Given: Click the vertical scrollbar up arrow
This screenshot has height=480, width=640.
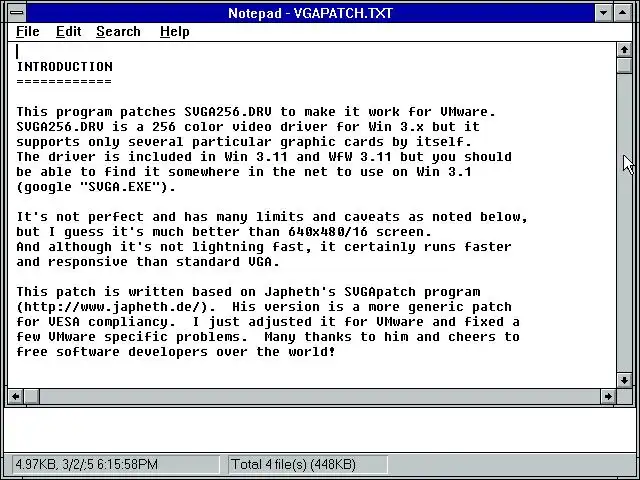Looking at the screenshot, I should 624,50.
